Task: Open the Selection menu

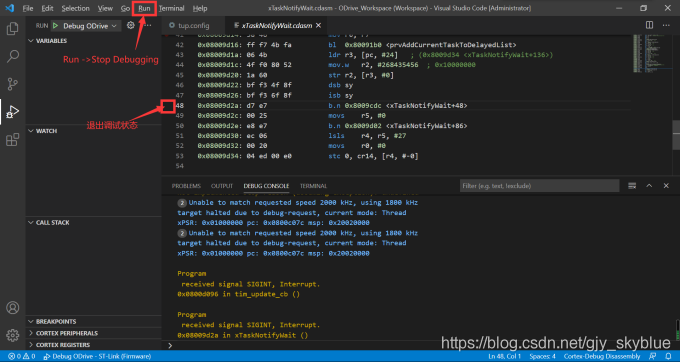Action: tap(75, 8)
